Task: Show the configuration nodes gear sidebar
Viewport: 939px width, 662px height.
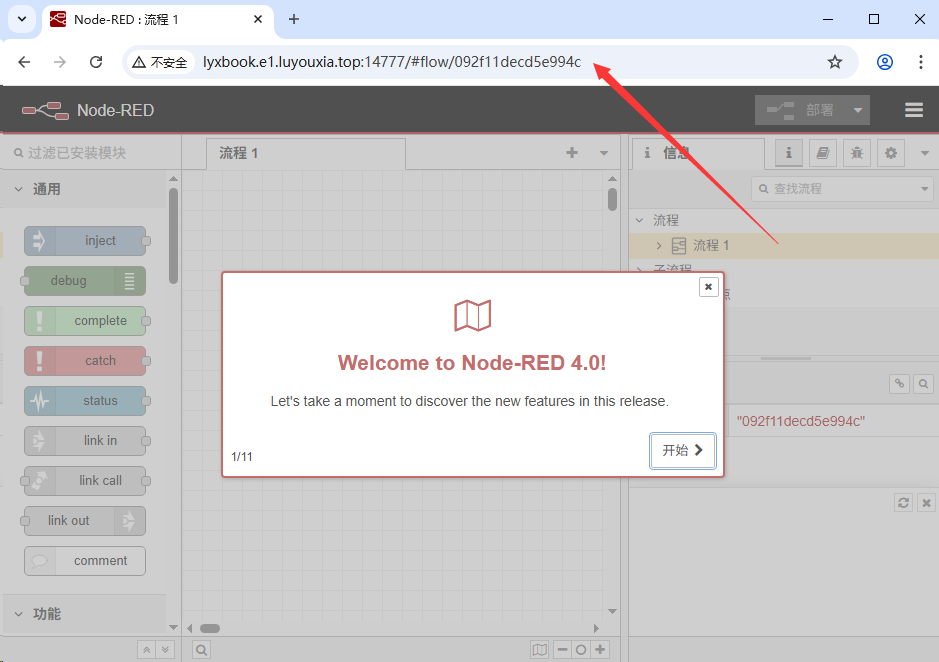Action: [891, 153]
